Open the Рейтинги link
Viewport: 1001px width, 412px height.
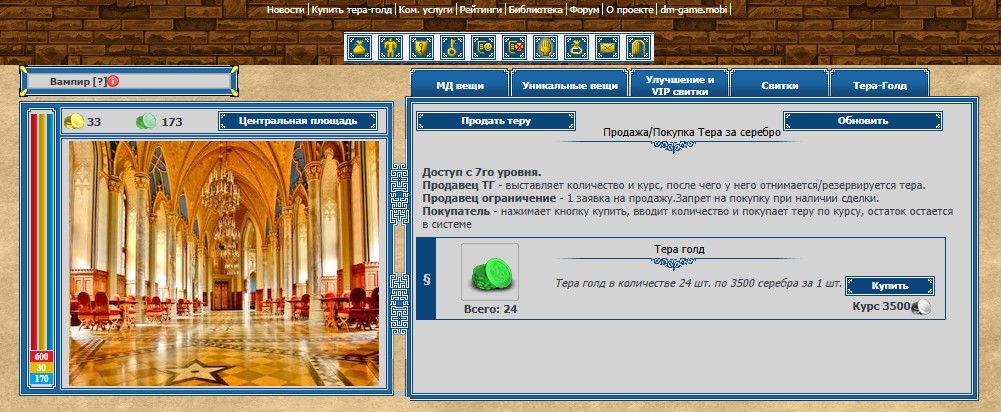point(481,10)
